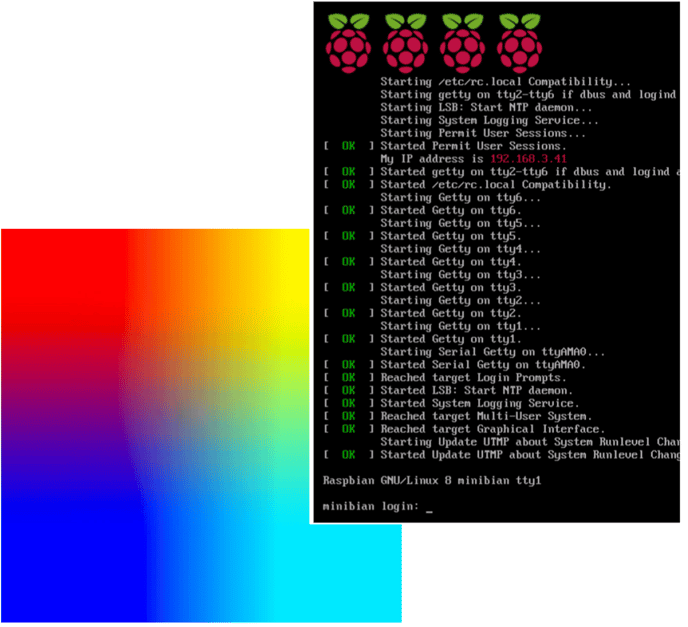Click 'Starting Getty on tty4...' line
Viewport: 688px width, 627px height.
click(x=460, y=249)
